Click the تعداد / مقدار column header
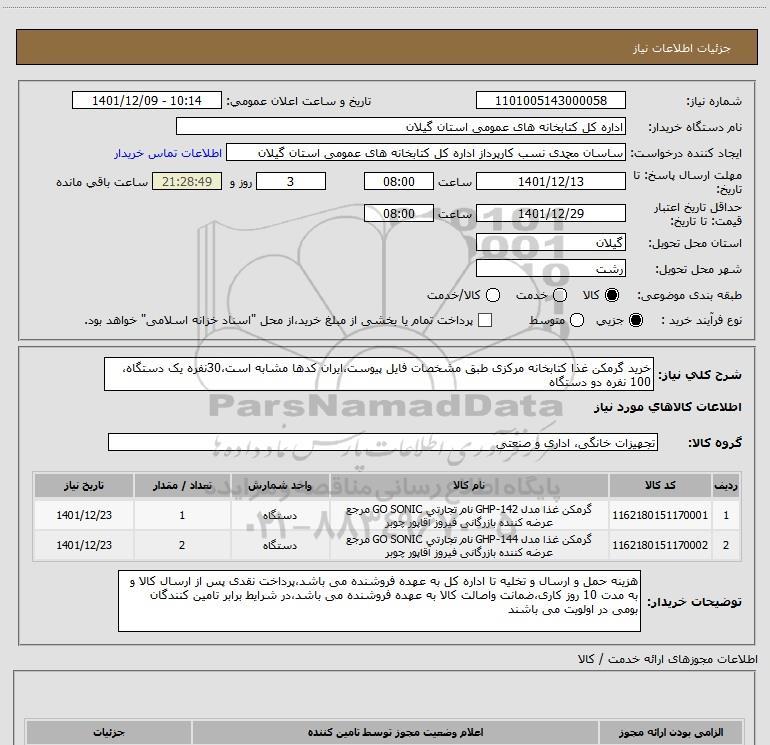Viewport: 770px width, 745px height. point(182,485)
